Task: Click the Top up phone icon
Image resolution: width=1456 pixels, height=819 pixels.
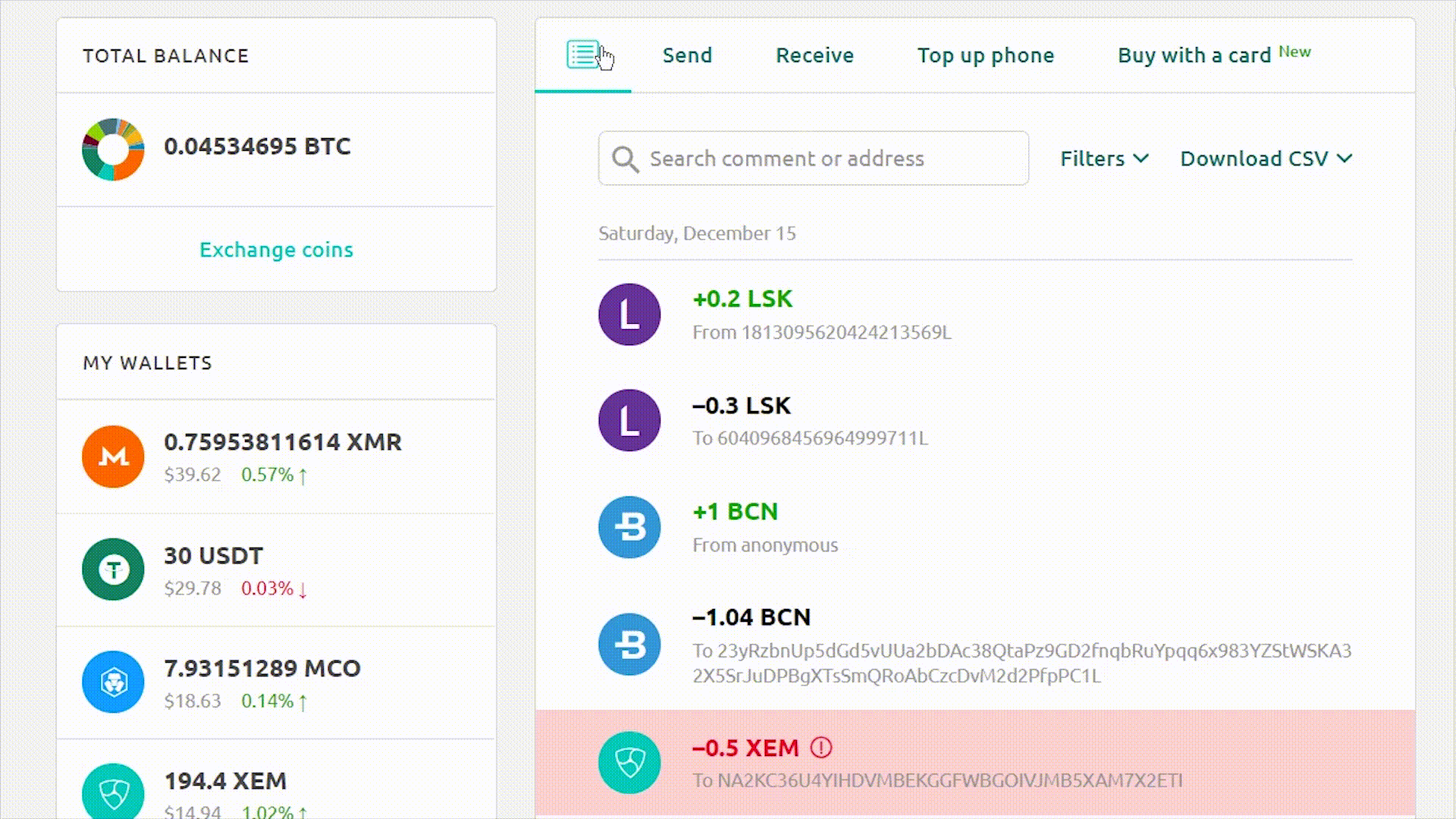Action: click(985, 54)
